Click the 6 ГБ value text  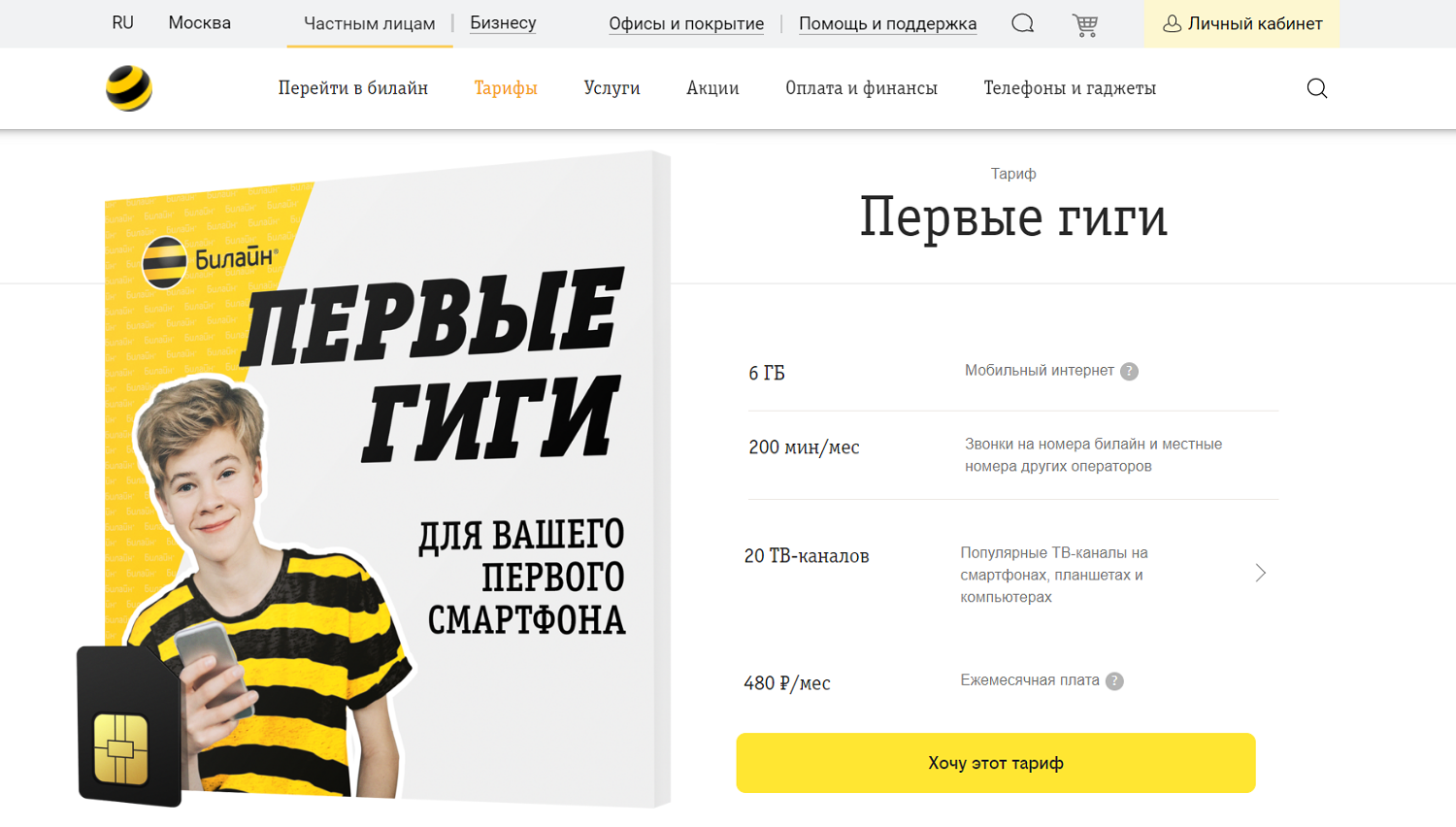coord(767,373)
